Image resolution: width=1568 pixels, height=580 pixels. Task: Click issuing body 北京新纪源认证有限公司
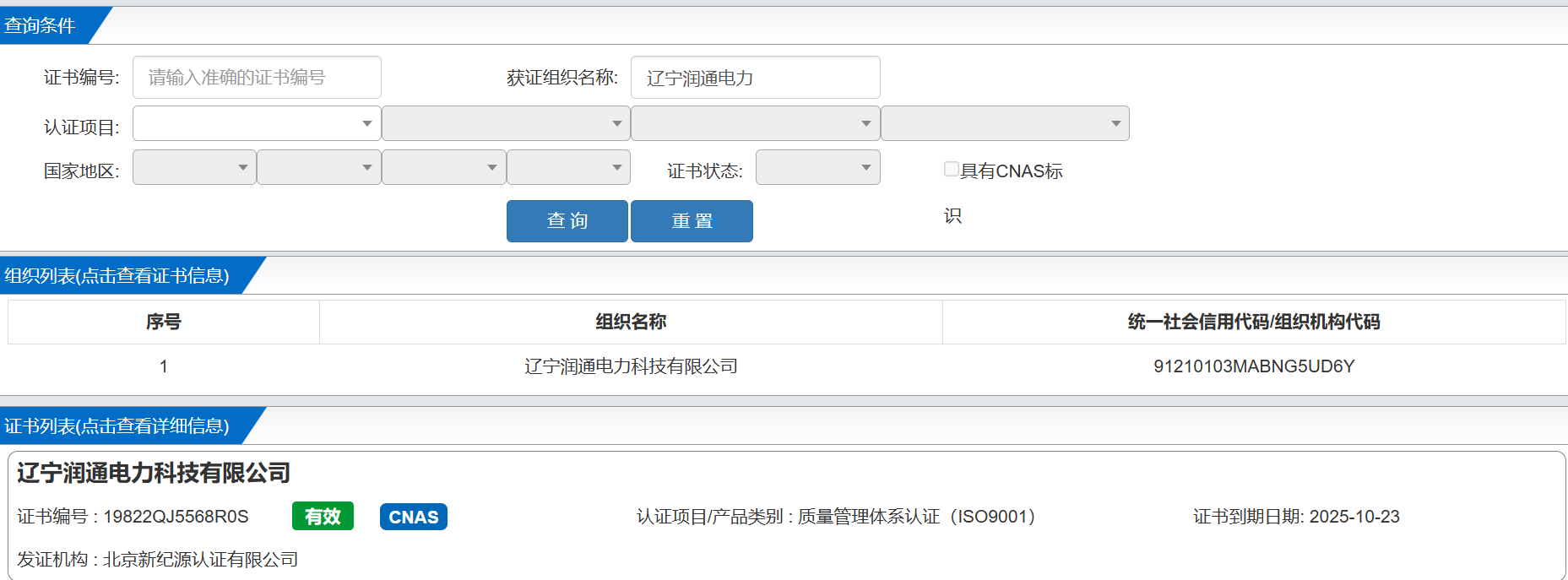click(200, 560)
